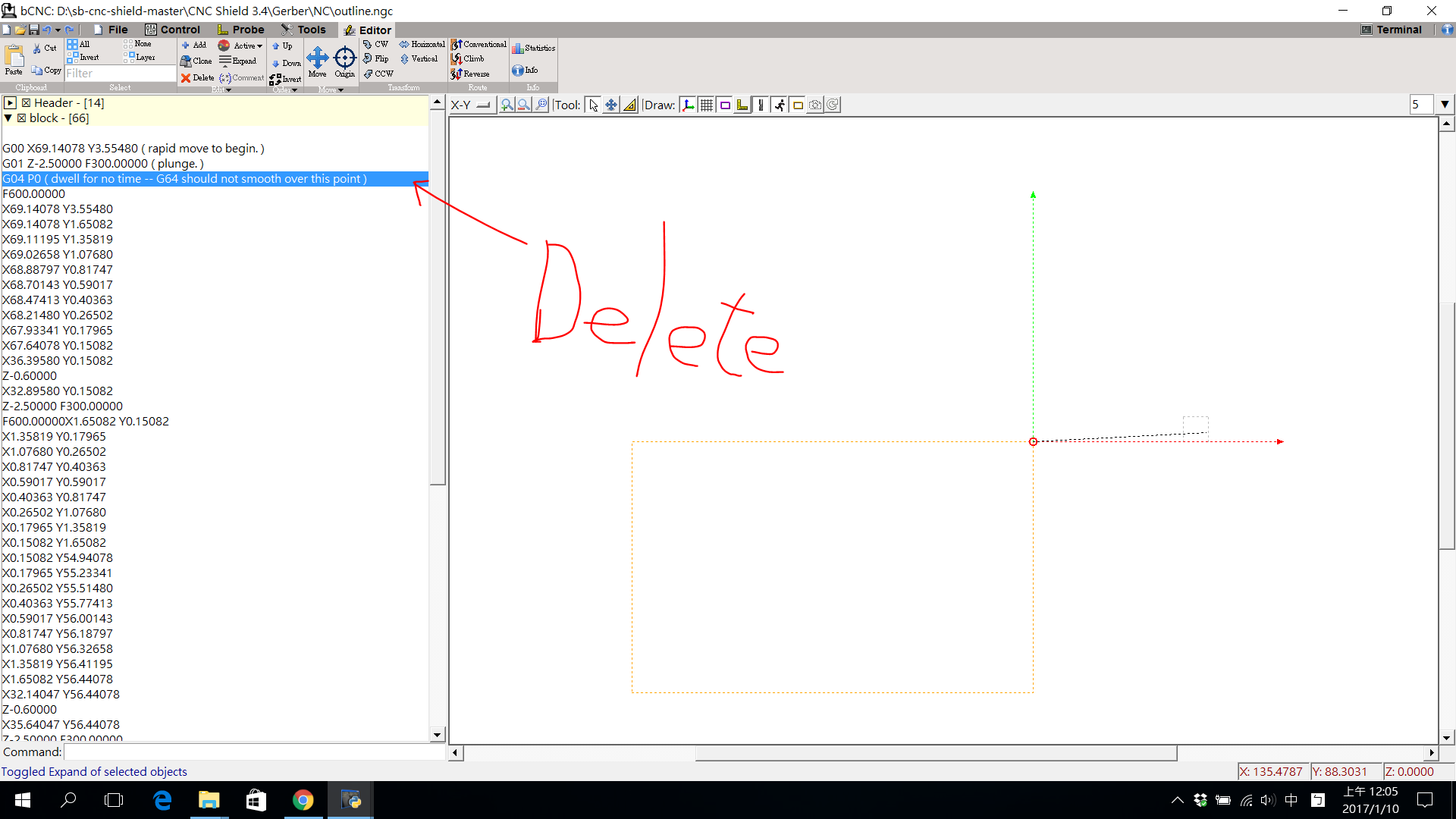The height and width of the screenshot is (819, 1456).
Task: Toggle Expand for selected blocks
Action: coord(238,61)
